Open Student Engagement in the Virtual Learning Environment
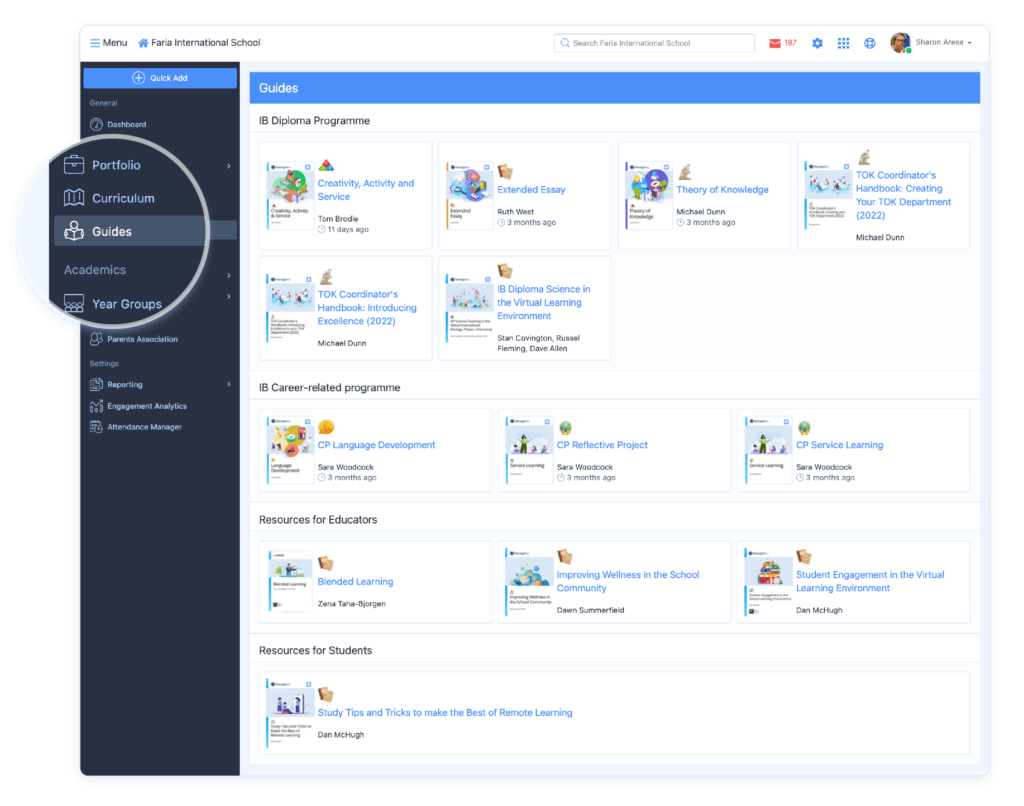The image size is (1024, 806). pos(870,581)
